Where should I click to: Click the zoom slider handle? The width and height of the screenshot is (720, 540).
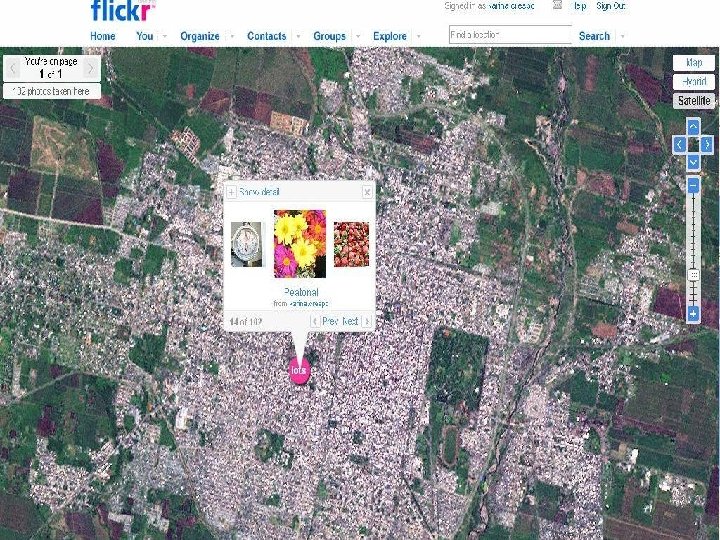(693, 275)
